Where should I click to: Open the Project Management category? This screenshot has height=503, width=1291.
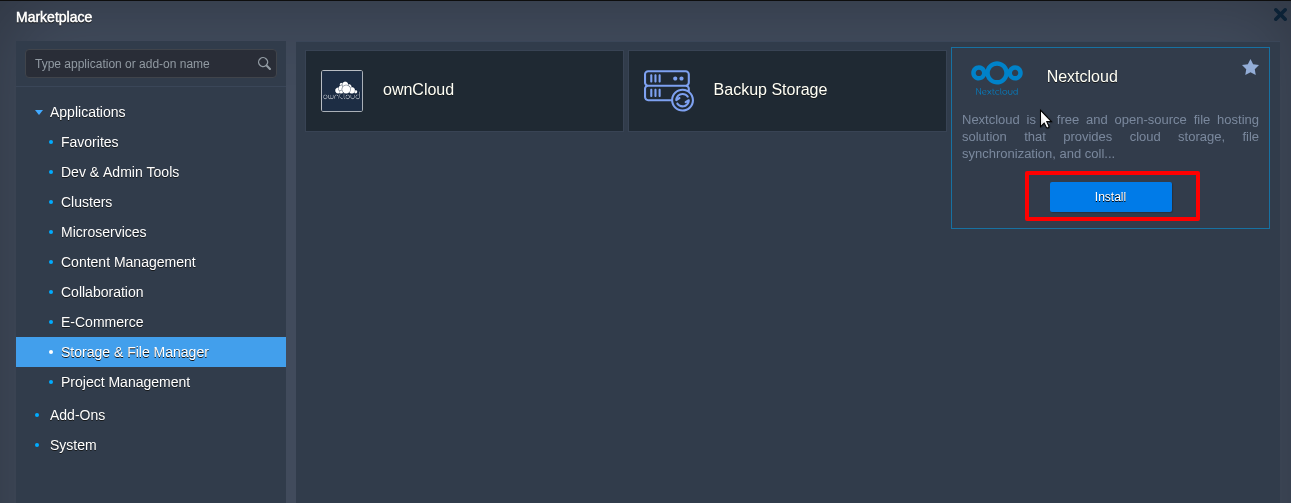point(125,382)
